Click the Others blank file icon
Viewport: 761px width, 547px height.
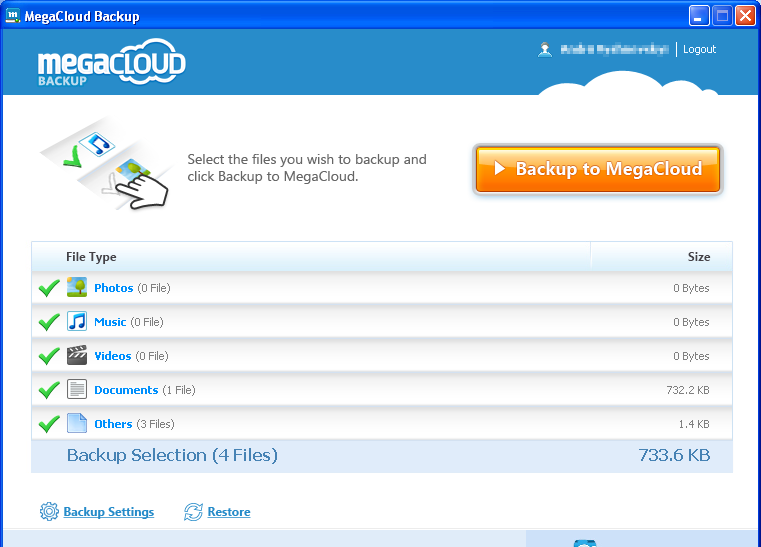[x=77, y=423]
